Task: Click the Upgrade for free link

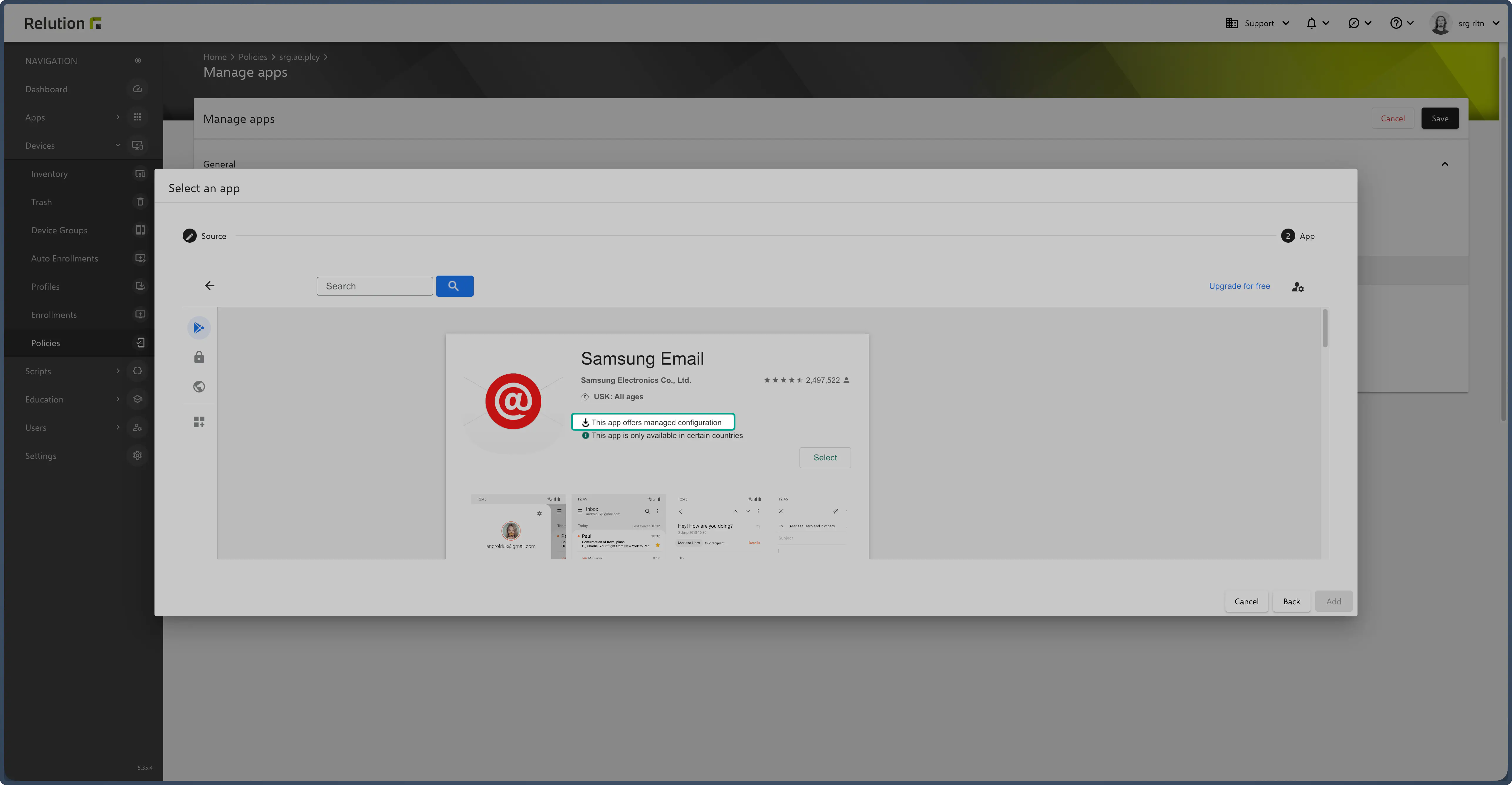Action: point(1239,286)
